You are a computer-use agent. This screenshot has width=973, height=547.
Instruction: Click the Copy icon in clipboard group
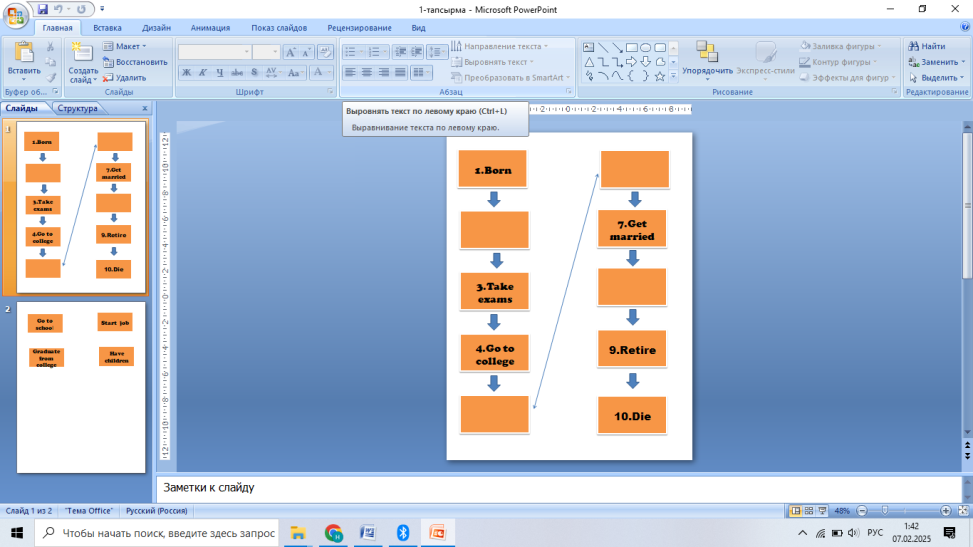(51, 62)
